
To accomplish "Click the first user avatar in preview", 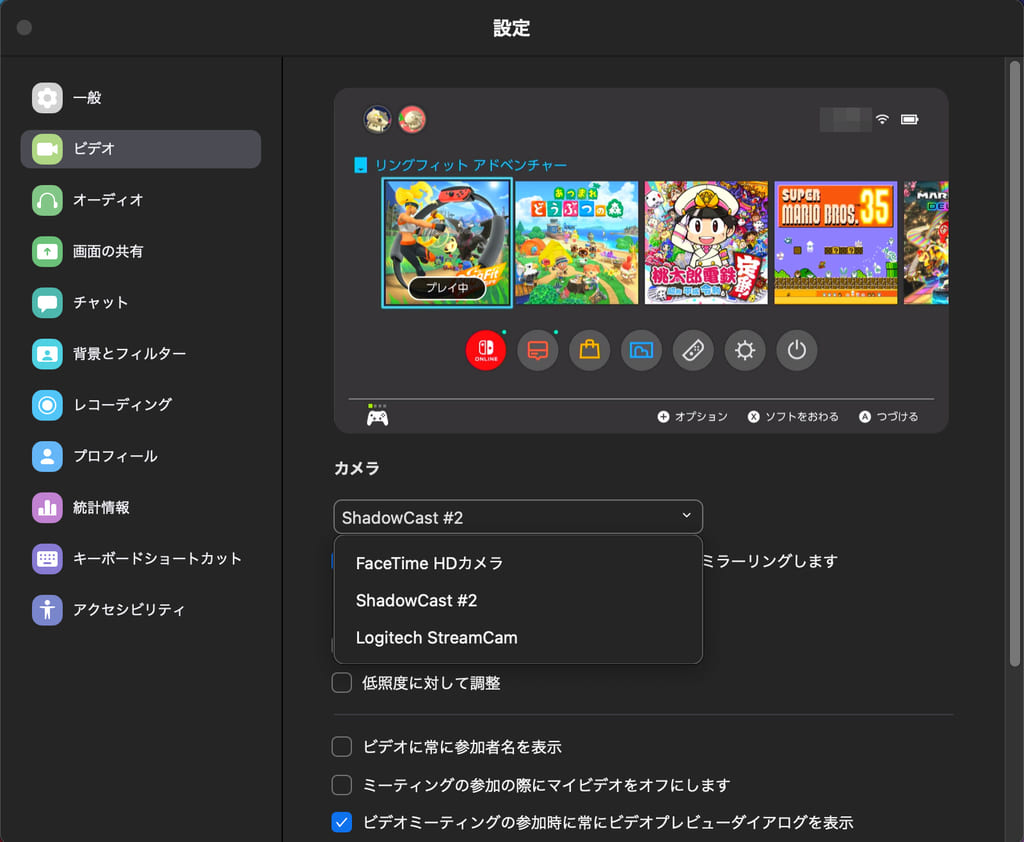I will pyautogui.click(x=377, y=120).
